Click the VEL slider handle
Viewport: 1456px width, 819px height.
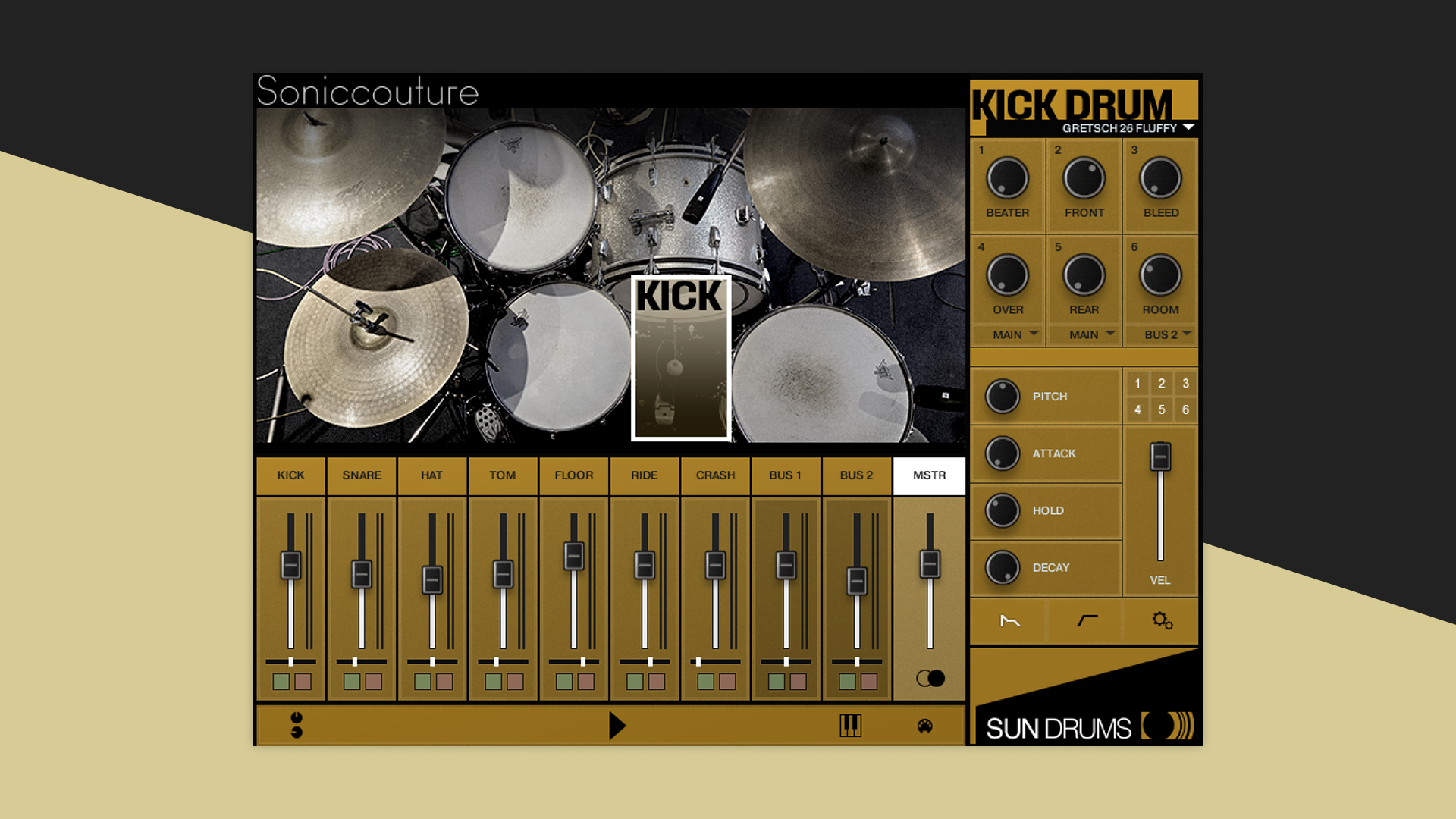coord(1160,457)
